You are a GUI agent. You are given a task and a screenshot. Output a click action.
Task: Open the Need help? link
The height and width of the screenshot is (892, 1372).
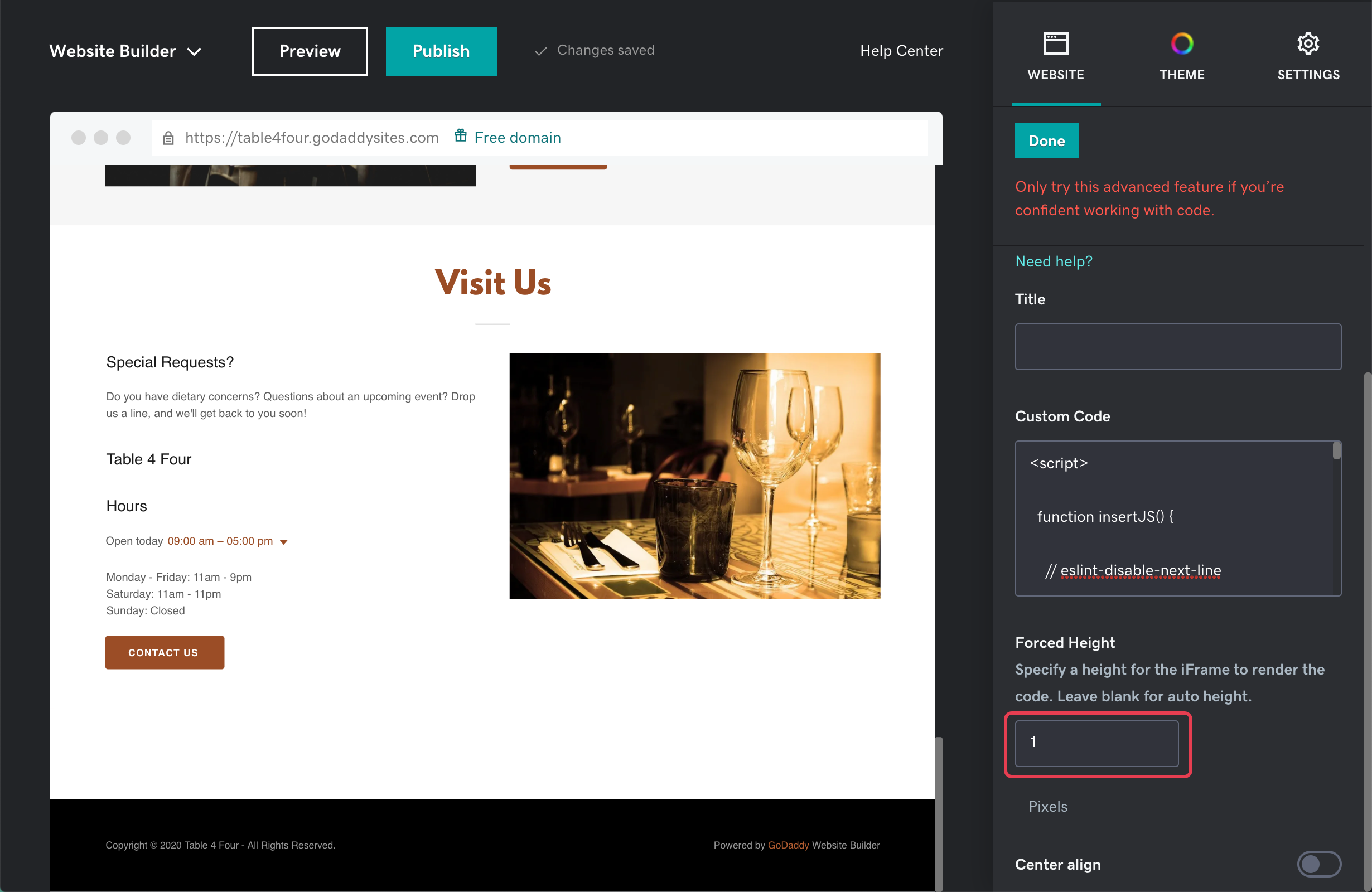pyautogui.click(x=1053, y=261)
